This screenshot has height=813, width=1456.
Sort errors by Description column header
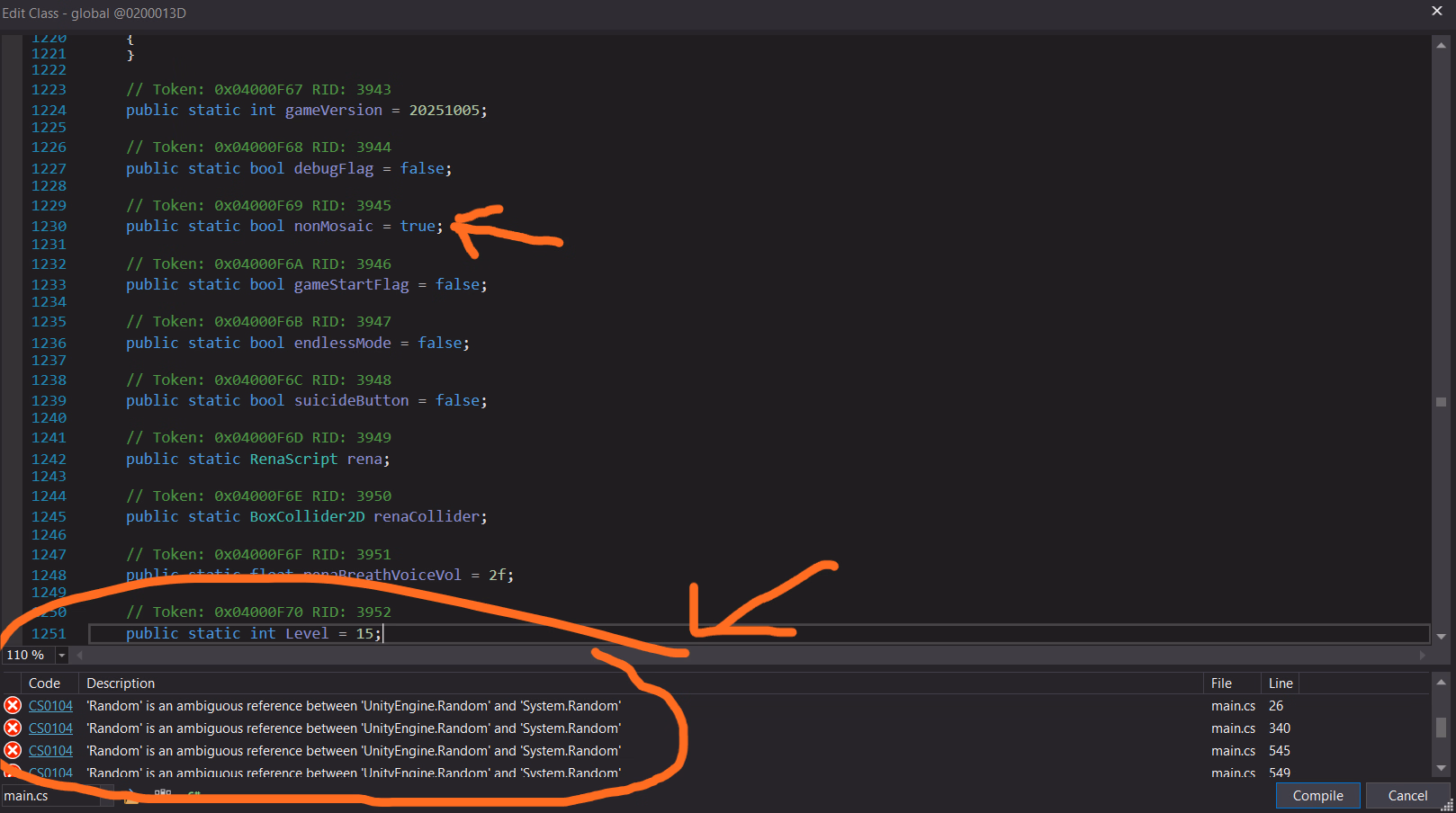(121, 683)
